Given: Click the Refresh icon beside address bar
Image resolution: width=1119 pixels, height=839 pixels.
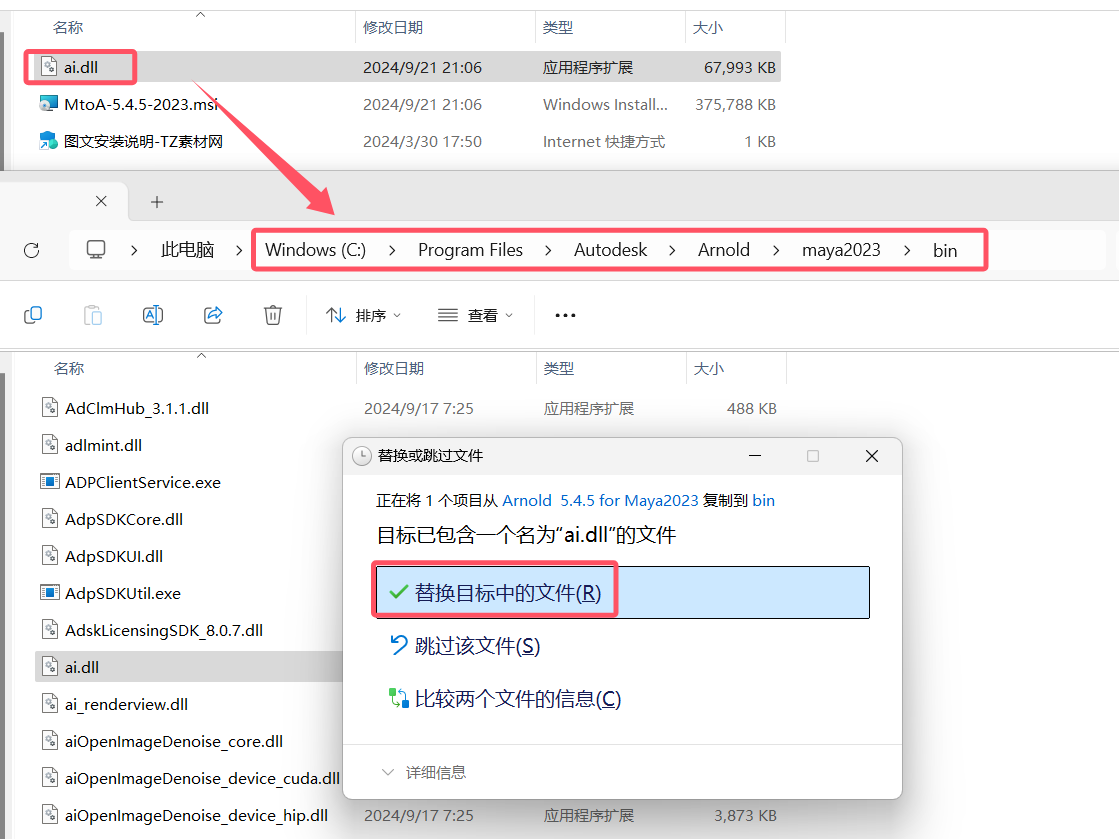Looking at the screenshot, I should (32, 250).
